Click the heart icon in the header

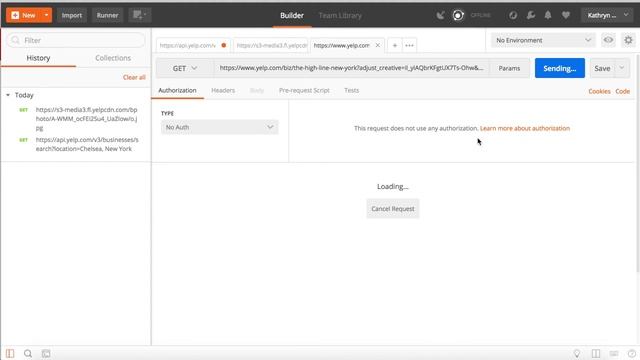coord(566,16)
